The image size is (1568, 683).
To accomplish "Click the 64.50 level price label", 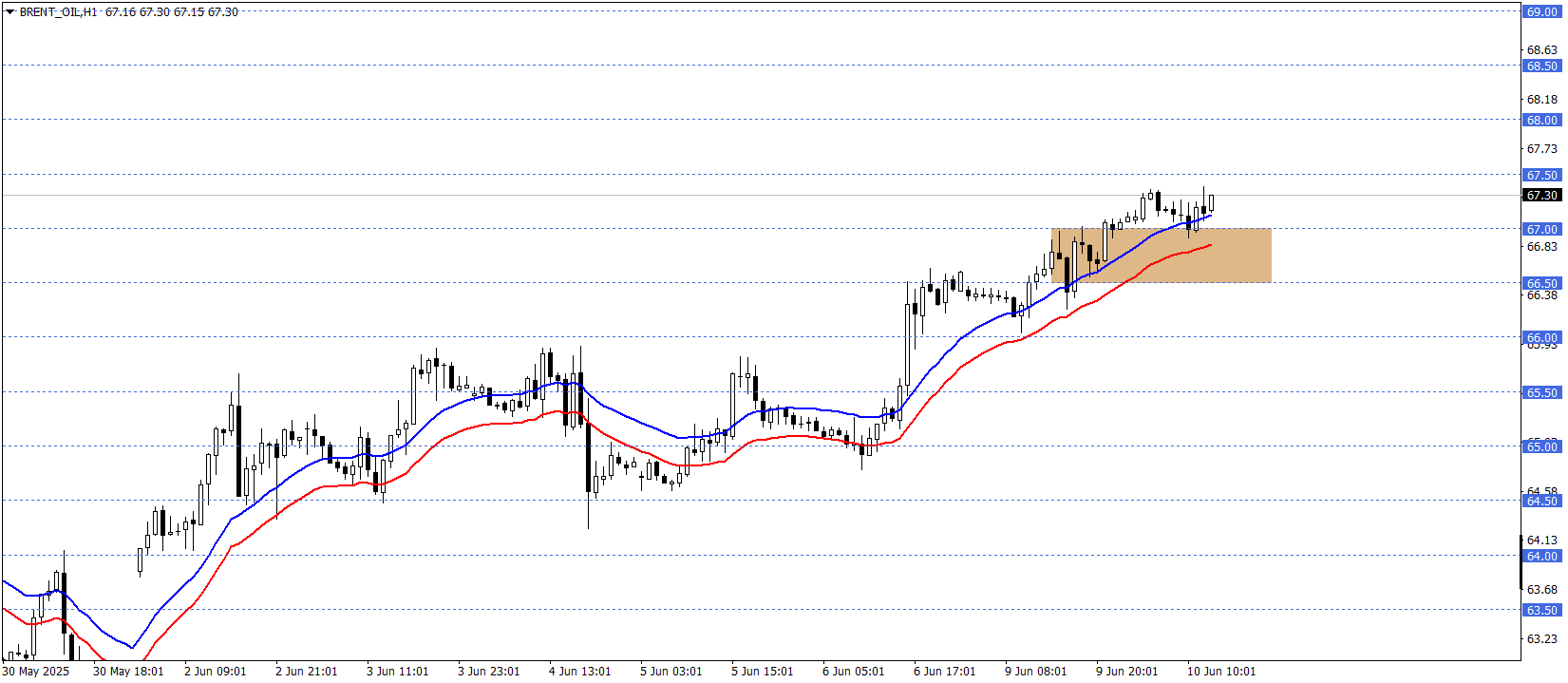I will (x=1541, y=501).
